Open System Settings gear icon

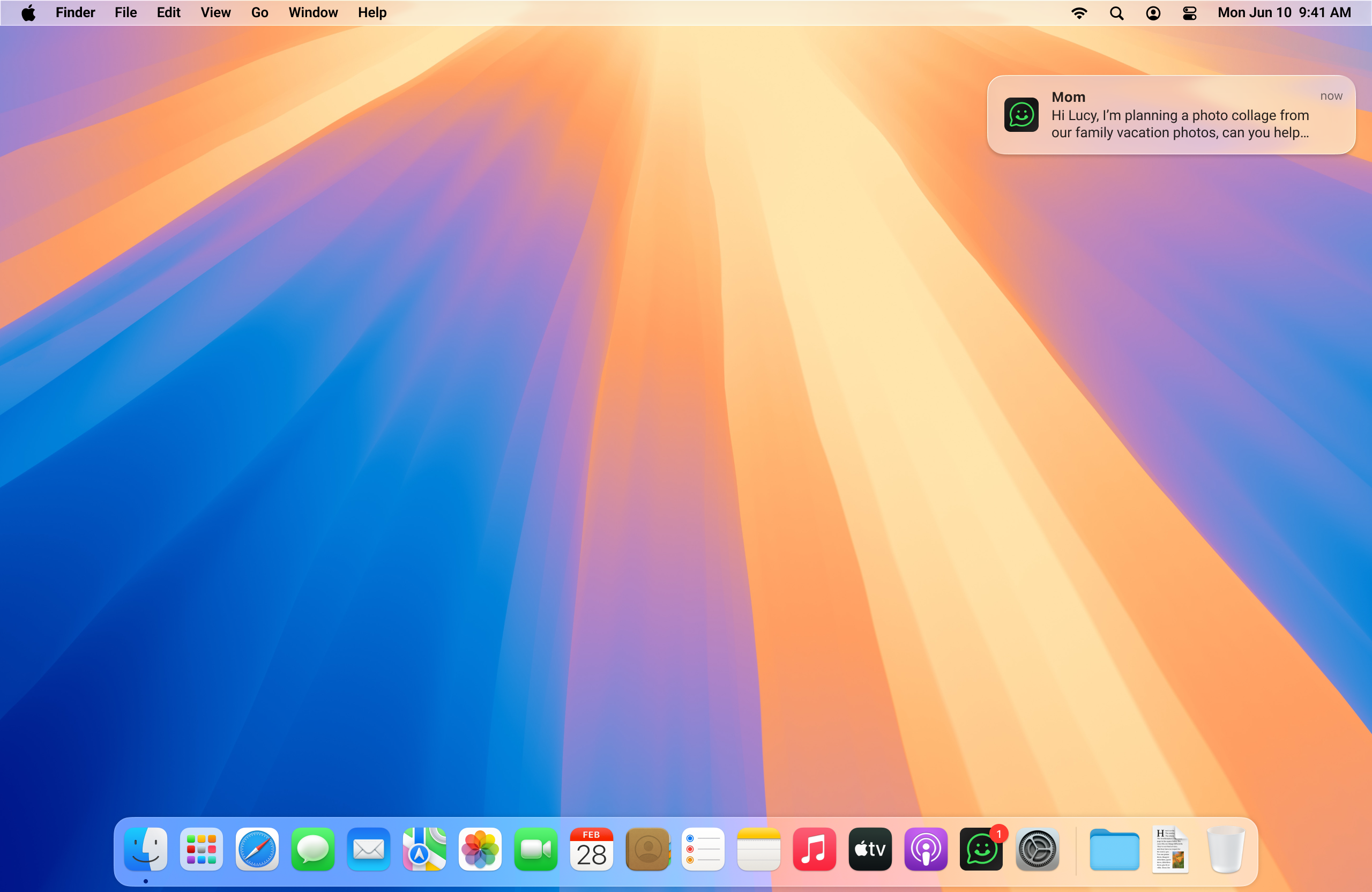(x=1037, y=849)
